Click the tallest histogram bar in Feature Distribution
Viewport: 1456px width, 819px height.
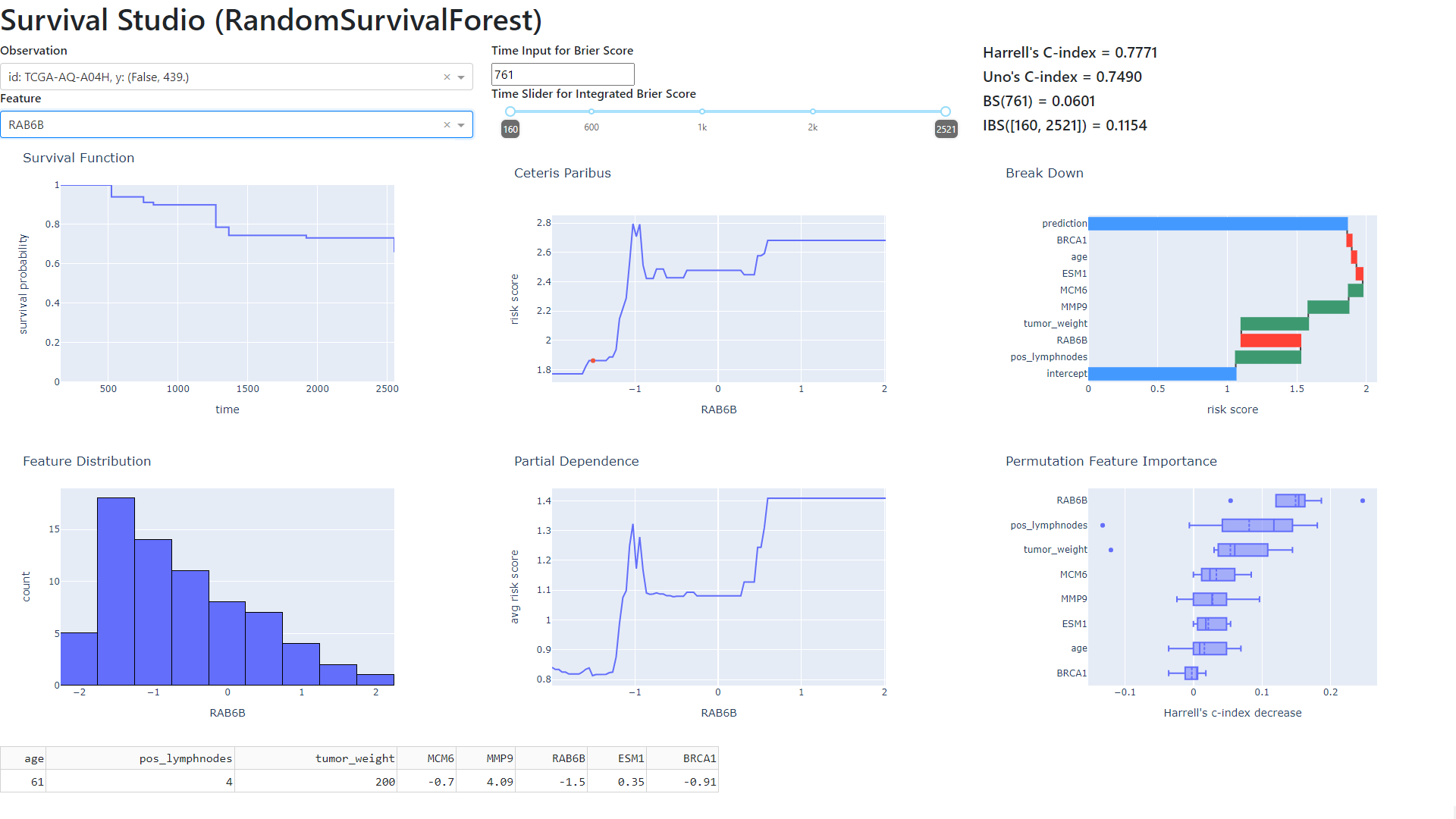116,591
